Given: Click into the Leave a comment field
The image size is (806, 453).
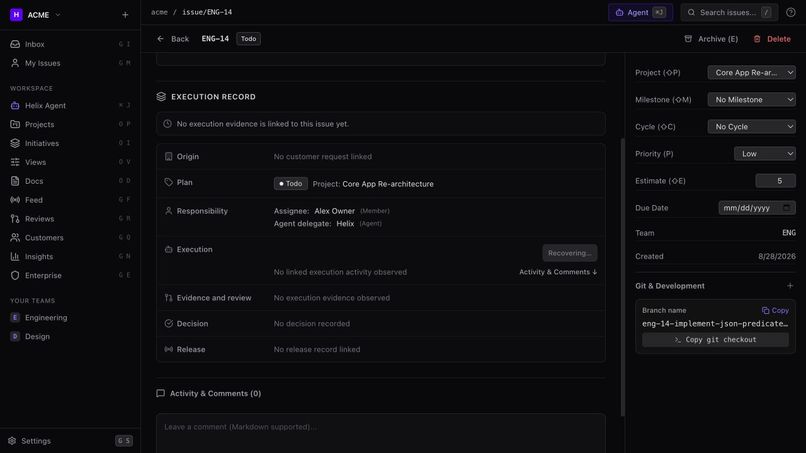Looking at the screenshot, I should point(381,433).
